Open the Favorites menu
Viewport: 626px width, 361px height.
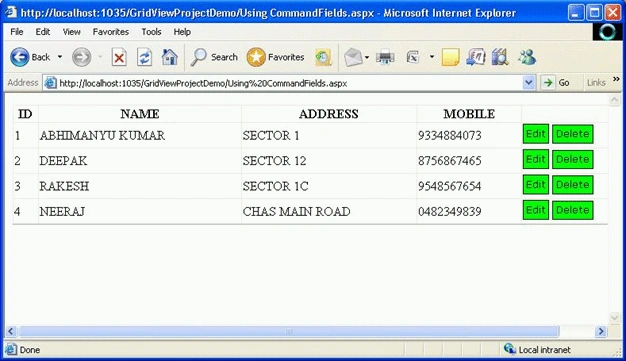coord(111,32)
